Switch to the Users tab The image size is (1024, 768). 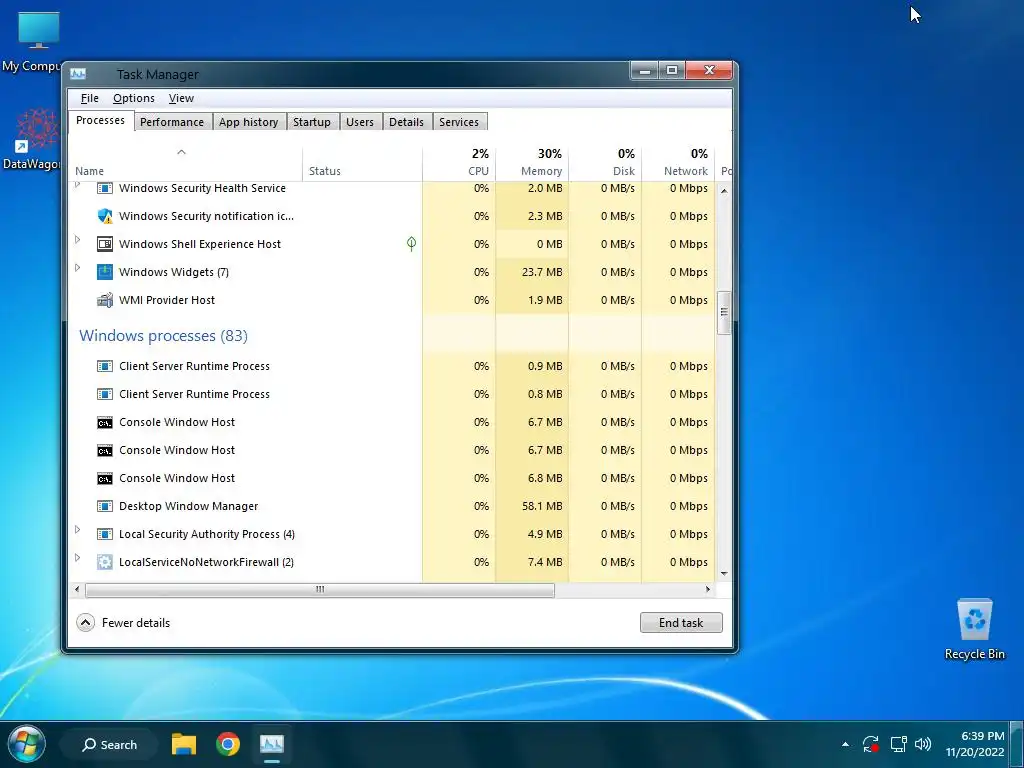360,122
